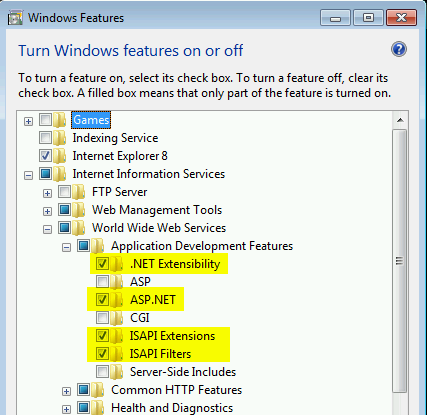
Task: Minimize the Windows Features window
Action: tap(335, 18)
